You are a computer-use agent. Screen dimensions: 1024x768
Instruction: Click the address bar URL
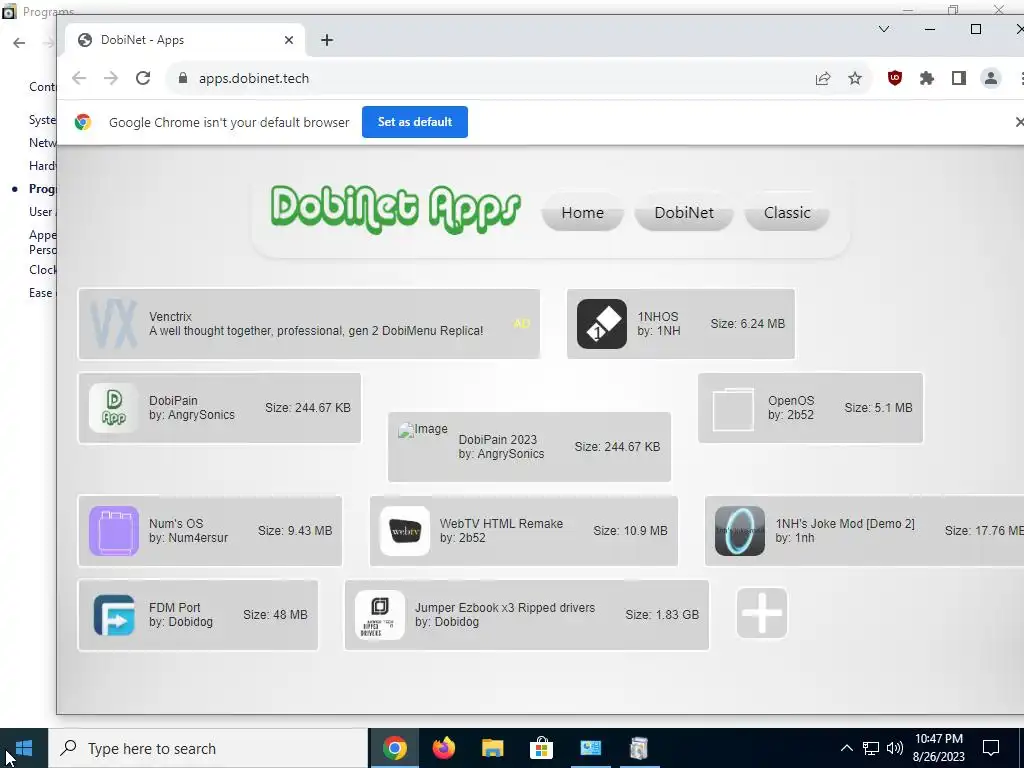point(254,78)
